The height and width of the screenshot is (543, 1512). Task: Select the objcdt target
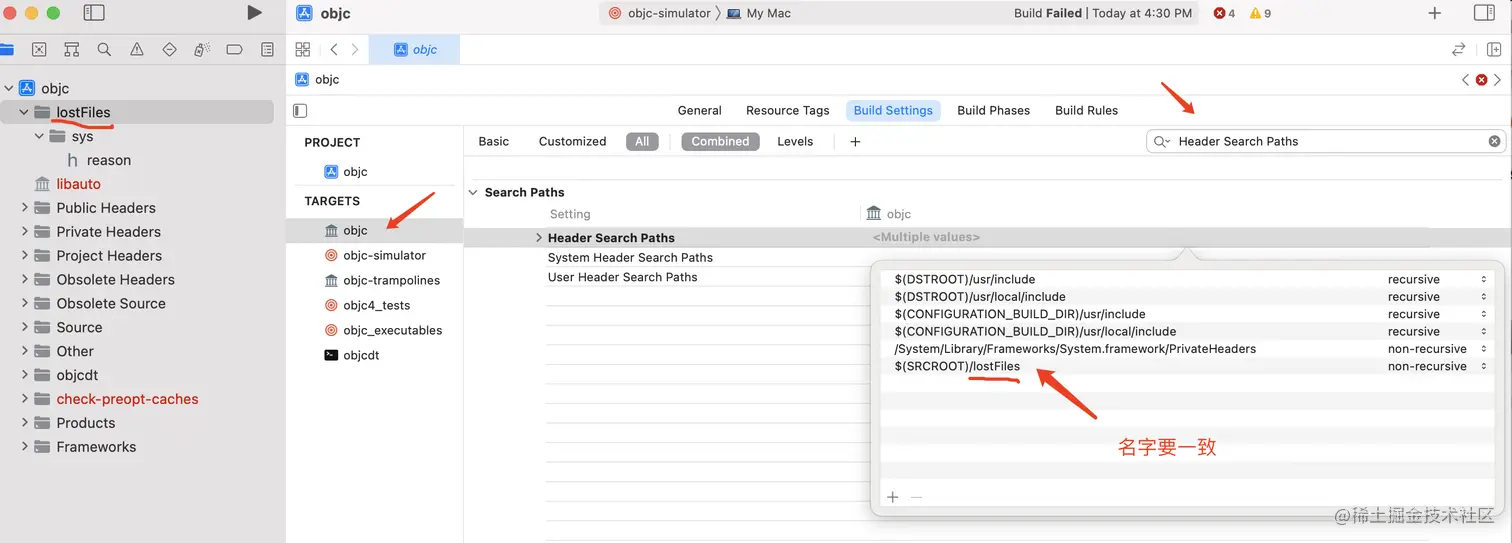(x=351, y=355)
